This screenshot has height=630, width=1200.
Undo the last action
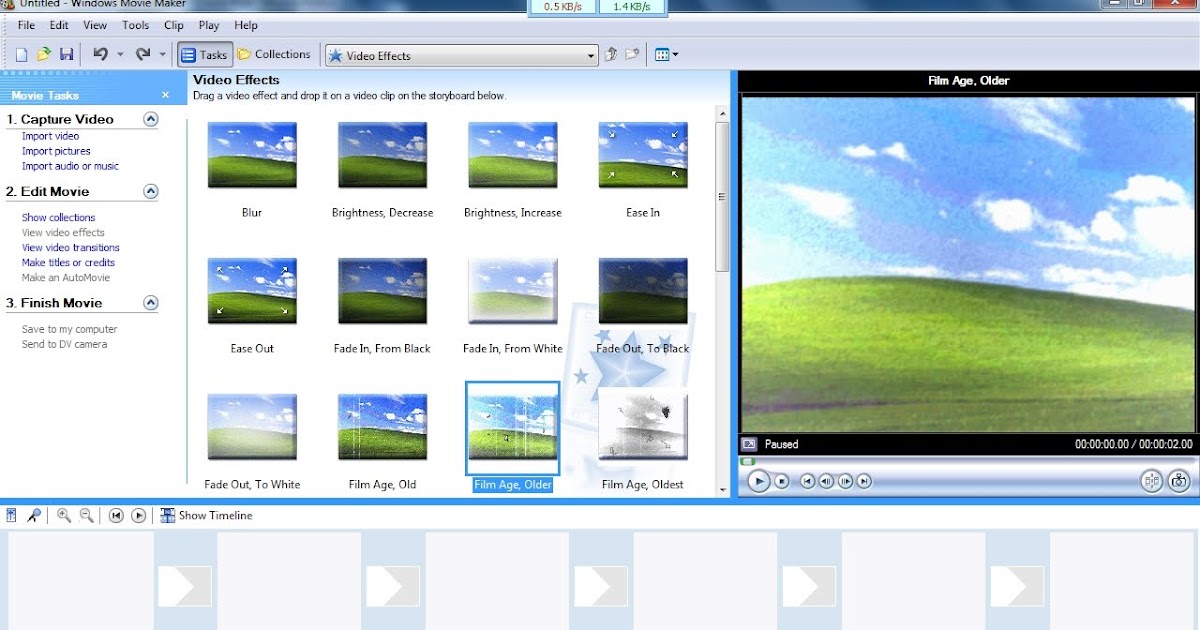pos(100,55)
